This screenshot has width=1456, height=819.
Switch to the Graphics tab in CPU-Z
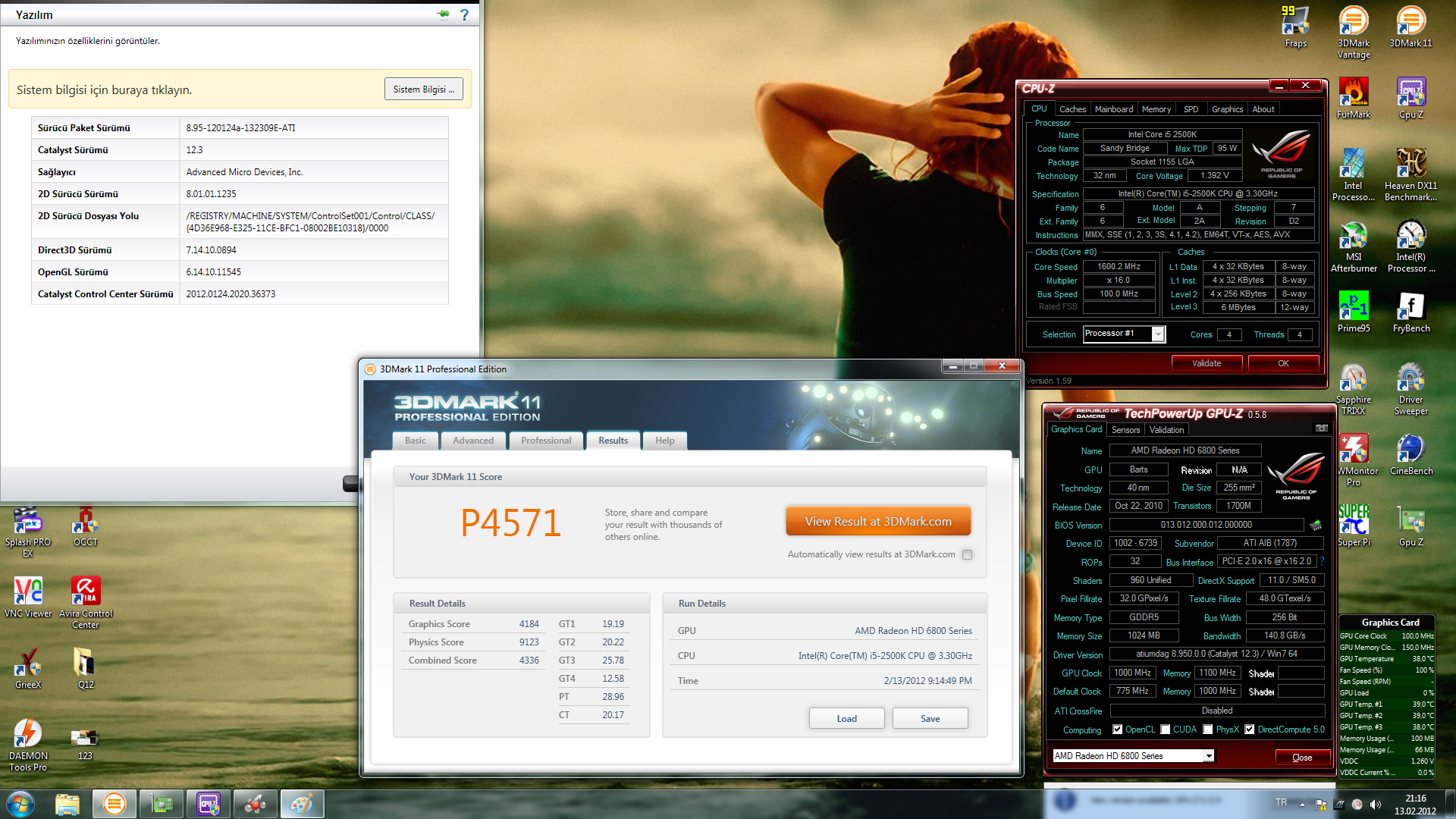coord(1227,109)
